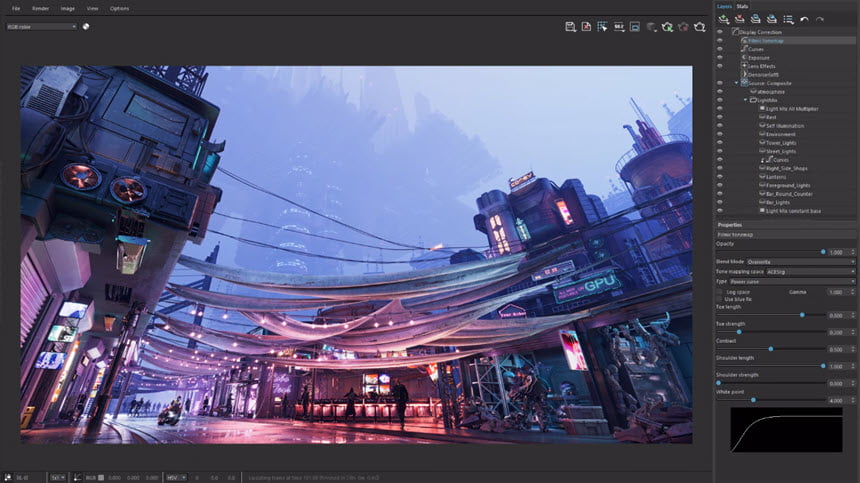Click the blue framed display toolbar icon
Image resolution: width=860 pixels, height=483 pixels.
click(635, 26)
